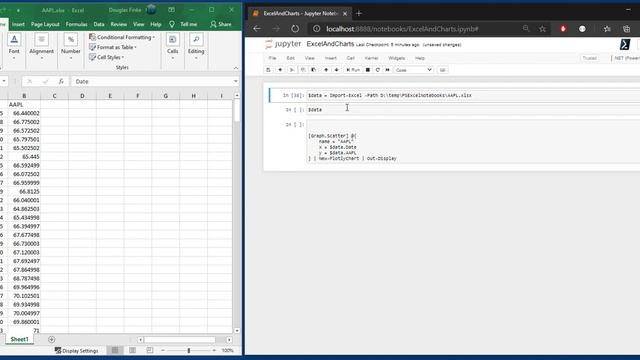Switch to Normal view in Excel
Screen dimensions: 640x360
coord(115,350)
